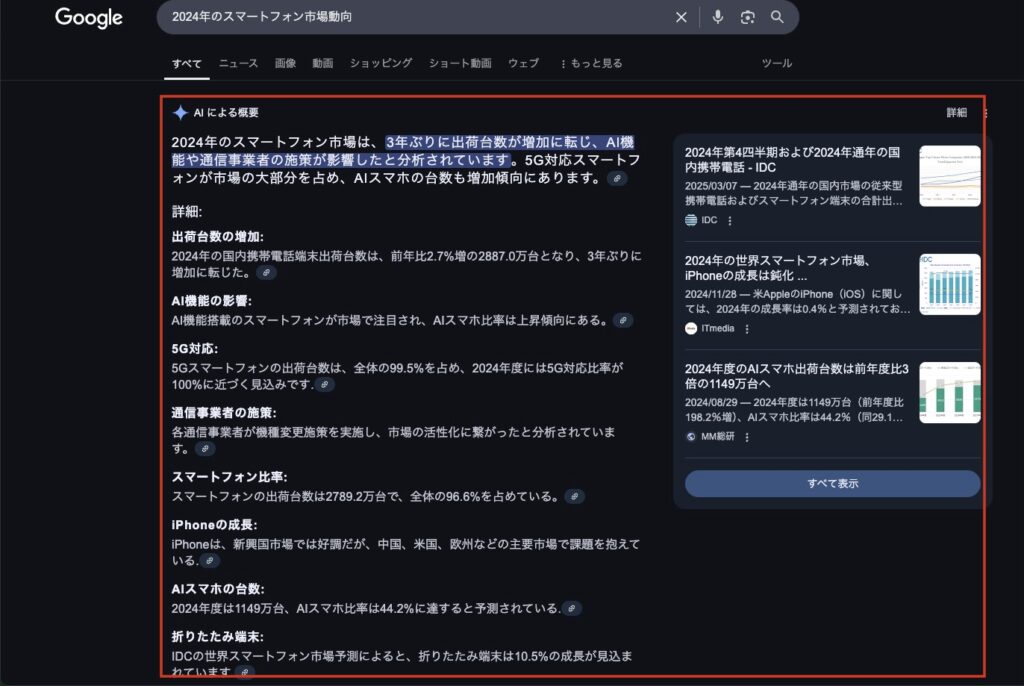Image resolution: width=1024 pixels, height=686 pixels.
Task: Start voice search with the microphone icon
Action: click(718, 17)
